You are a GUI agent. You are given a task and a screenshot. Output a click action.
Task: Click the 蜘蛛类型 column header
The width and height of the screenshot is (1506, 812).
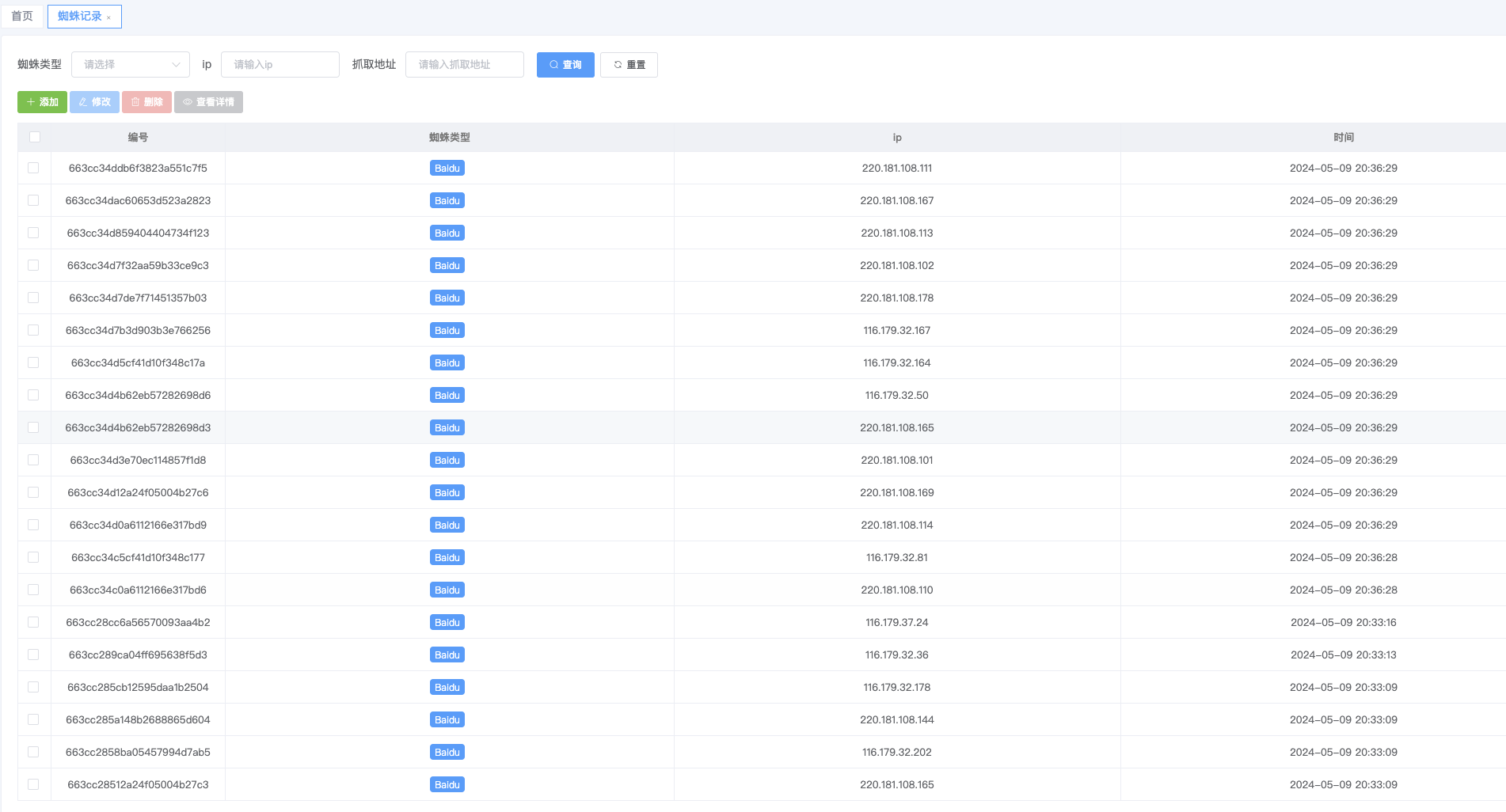[449, 137]
